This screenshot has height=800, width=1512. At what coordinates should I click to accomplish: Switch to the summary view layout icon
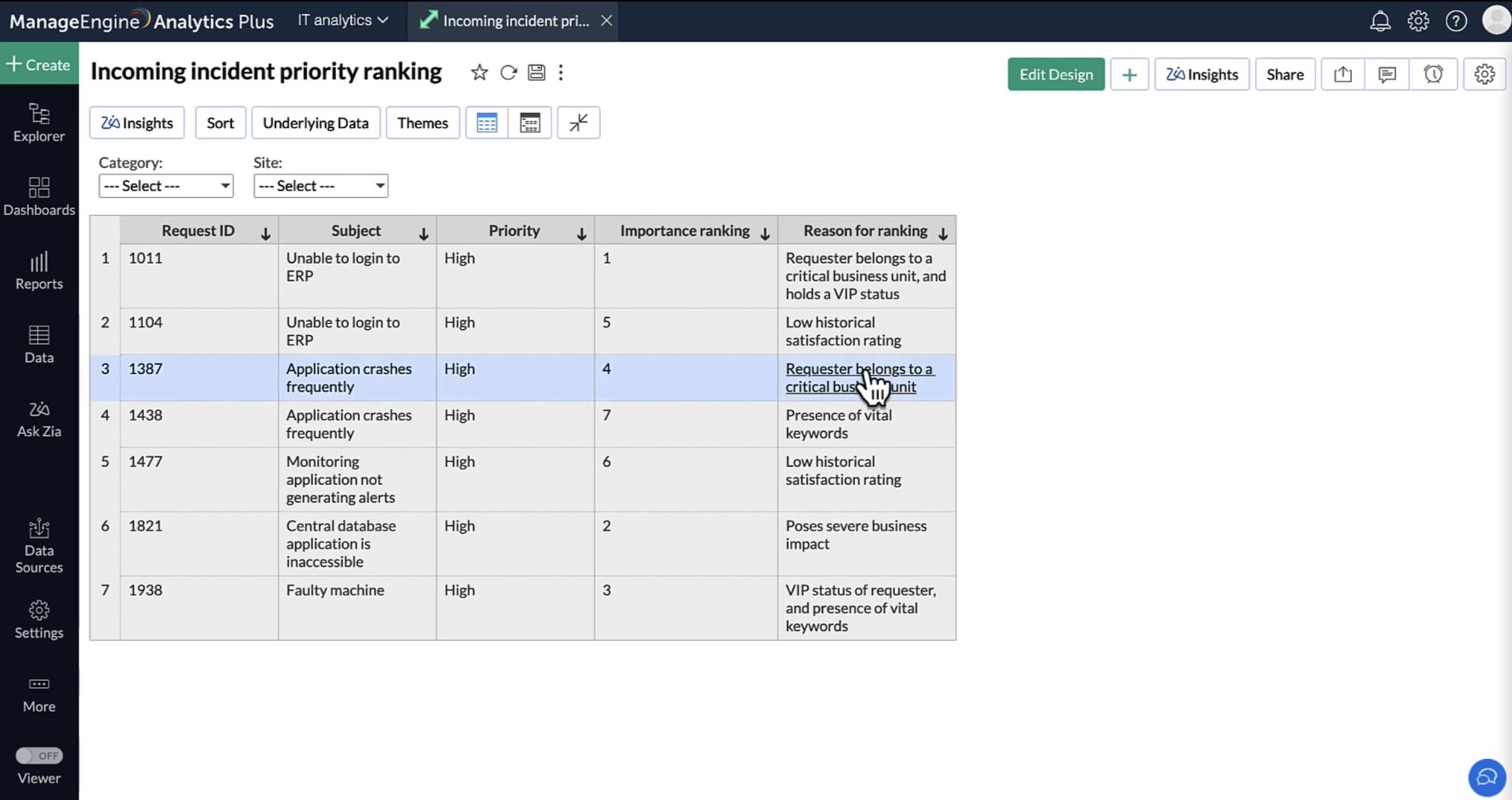click(530, 123)
